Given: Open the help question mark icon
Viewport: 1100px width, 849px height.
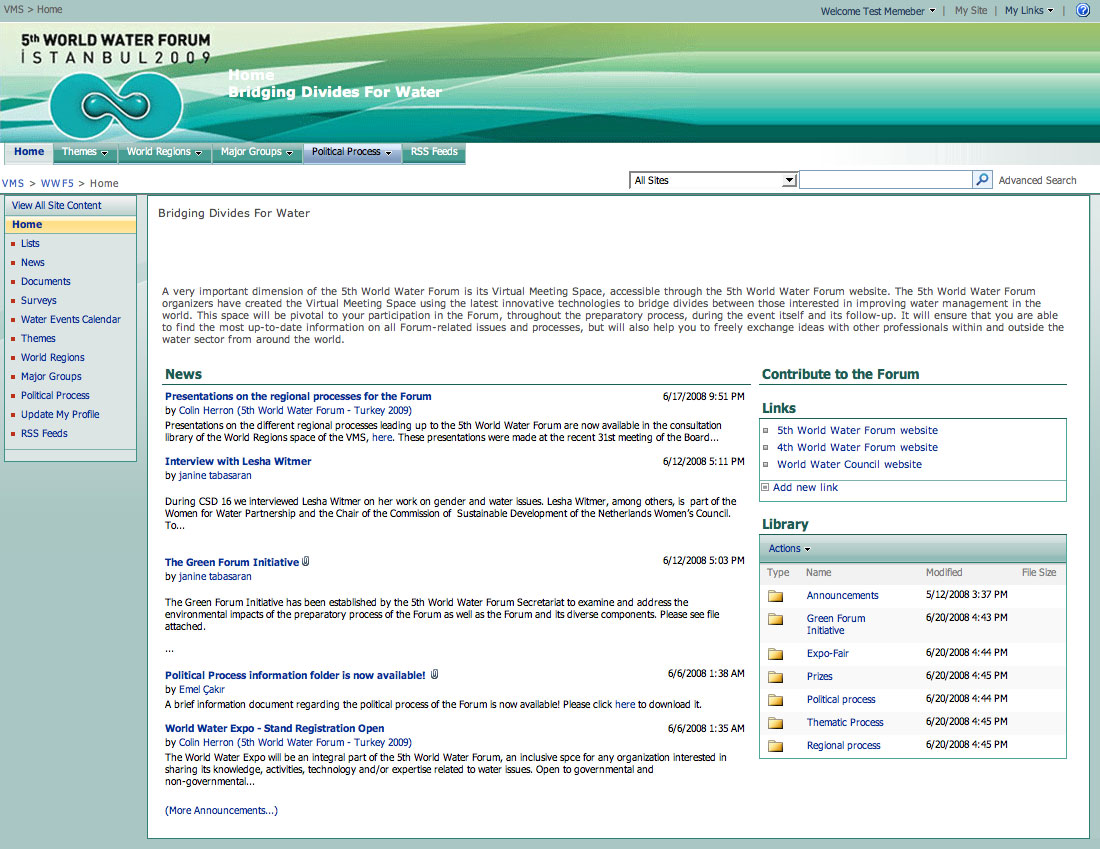Looking at the screenshot, I should click(x=1083, y=11).
